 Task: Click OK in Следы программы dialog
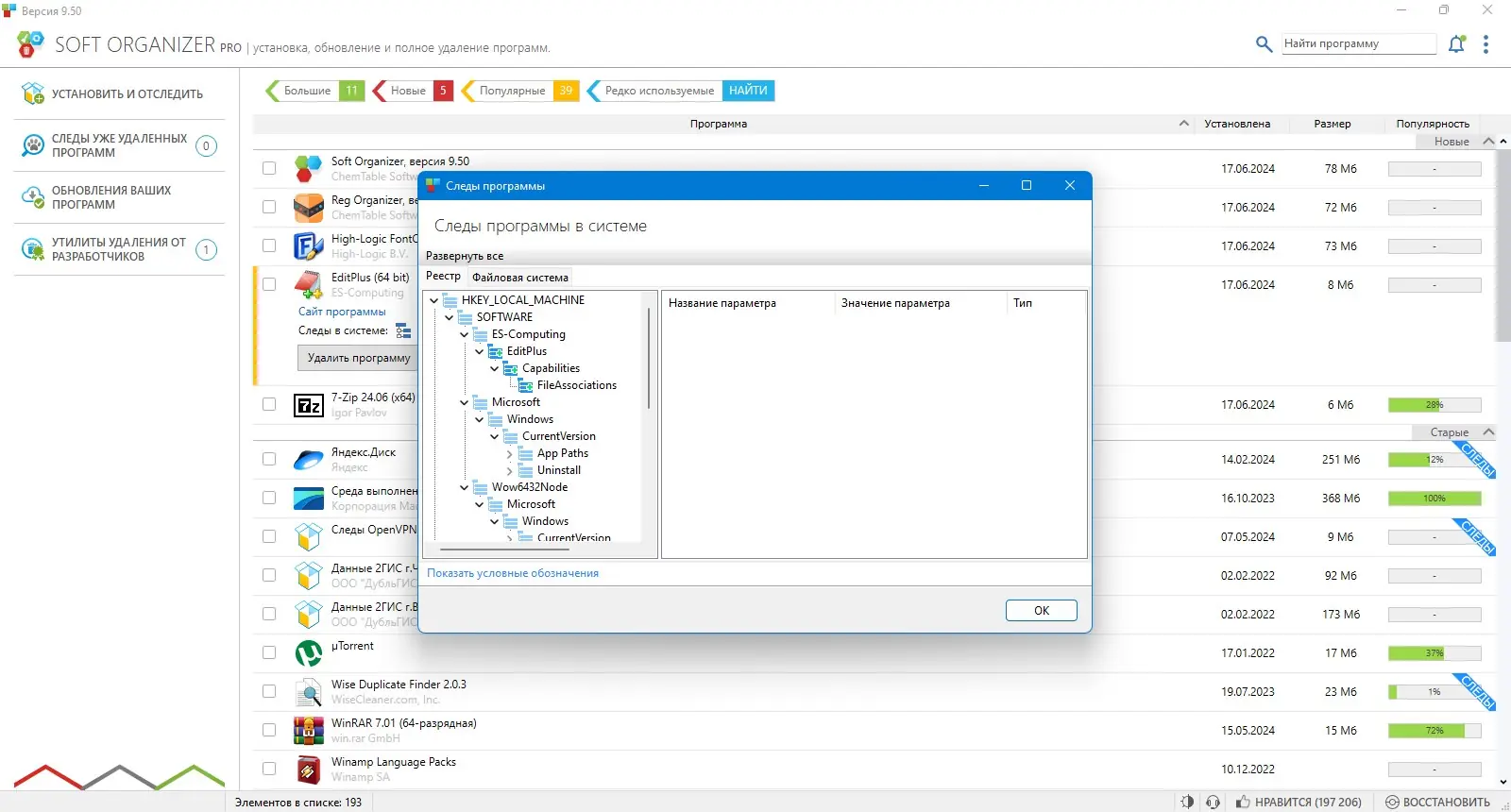coord(1042,611)
